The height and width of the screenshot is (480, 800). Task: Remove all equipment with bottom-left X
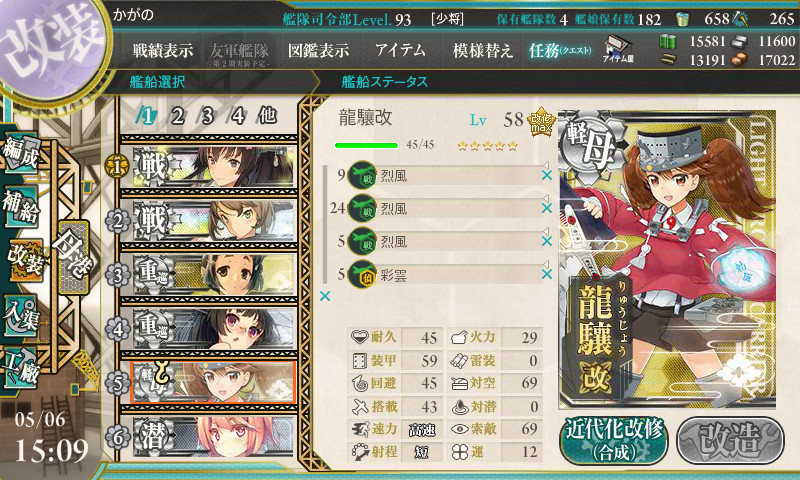coord(324,296)
